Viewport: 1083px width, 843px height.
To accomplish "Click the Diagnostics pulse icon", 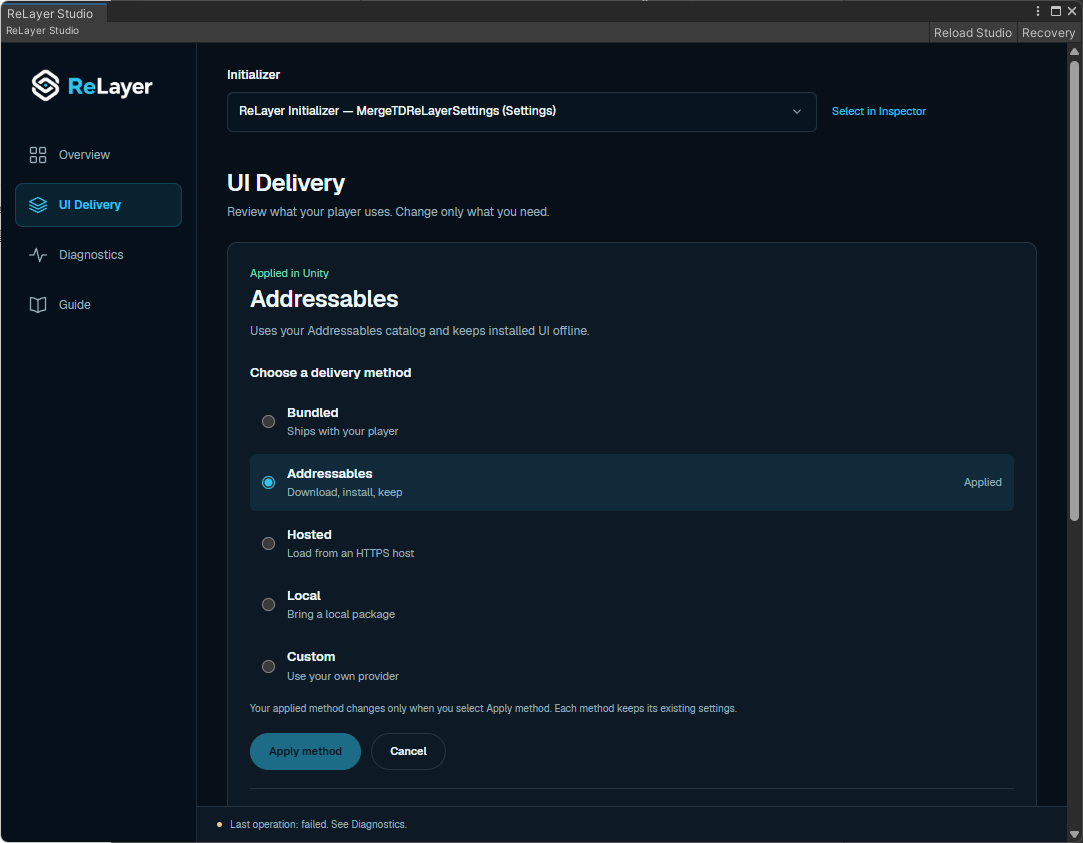I will pos(38,255).
